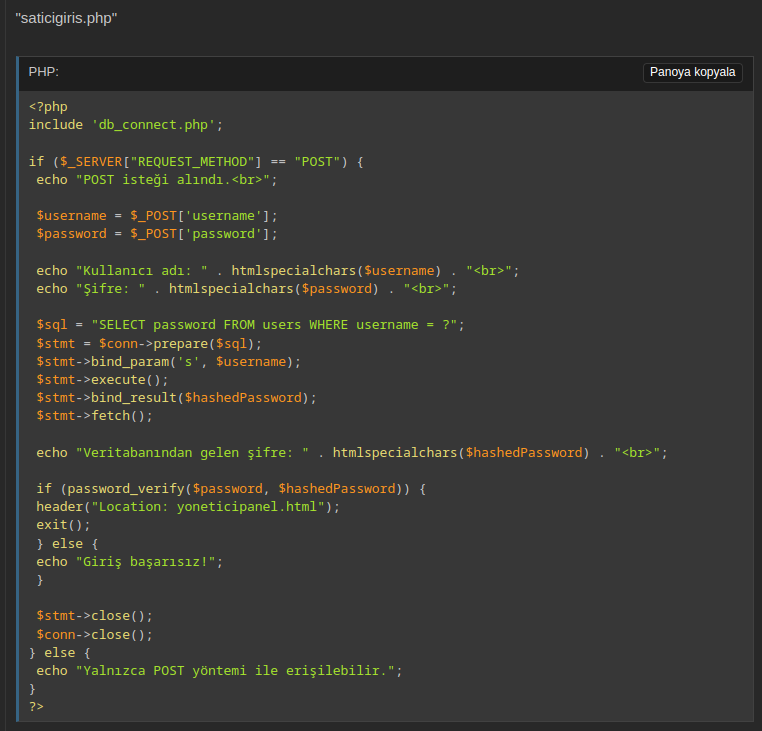
Task: Click the line echoing "Veritabanından gelen şifre:"
Action: pos(352,453)
